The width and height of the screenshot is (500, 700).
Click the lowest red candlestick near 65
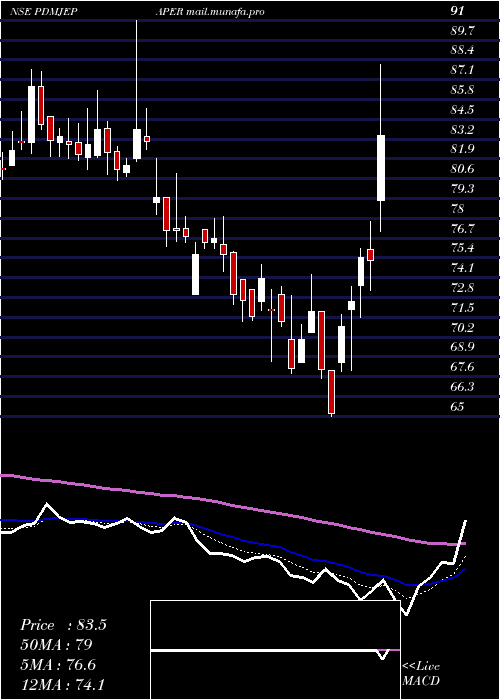pyautogui.click(x=331, y=392)
